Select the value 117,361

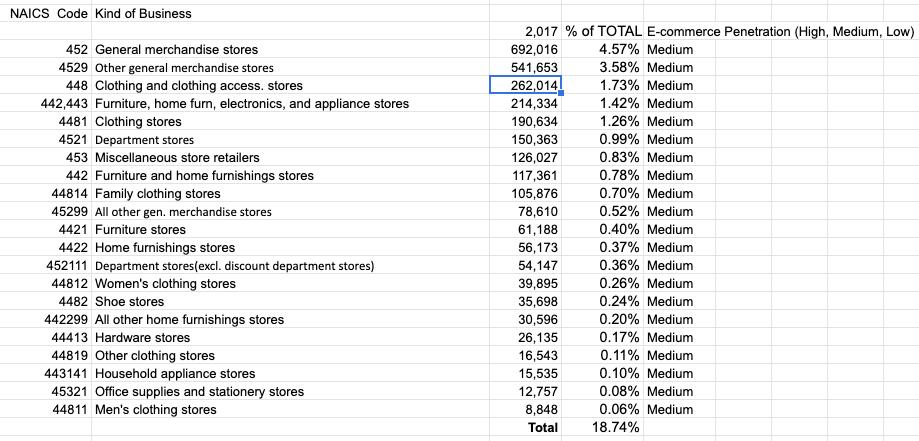click(525, 175)
